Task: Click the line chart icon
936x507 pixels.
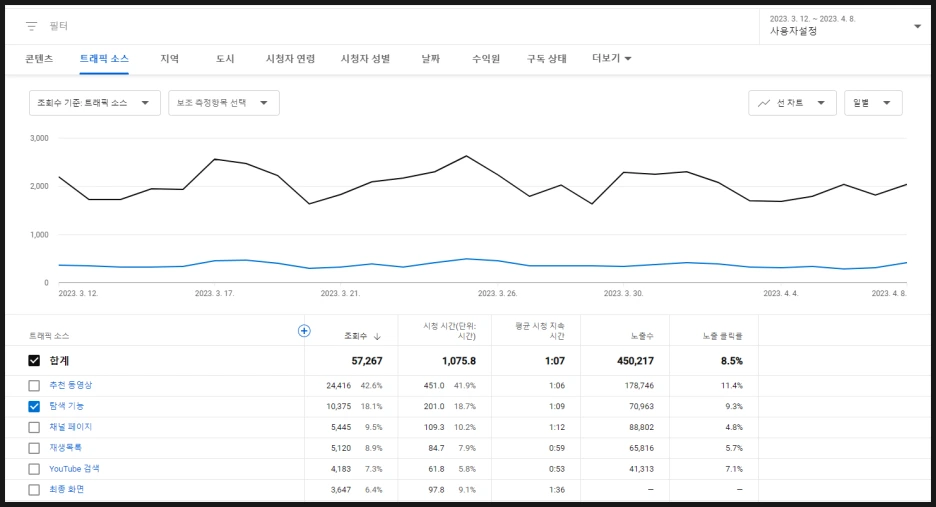Action: [763, 103]
